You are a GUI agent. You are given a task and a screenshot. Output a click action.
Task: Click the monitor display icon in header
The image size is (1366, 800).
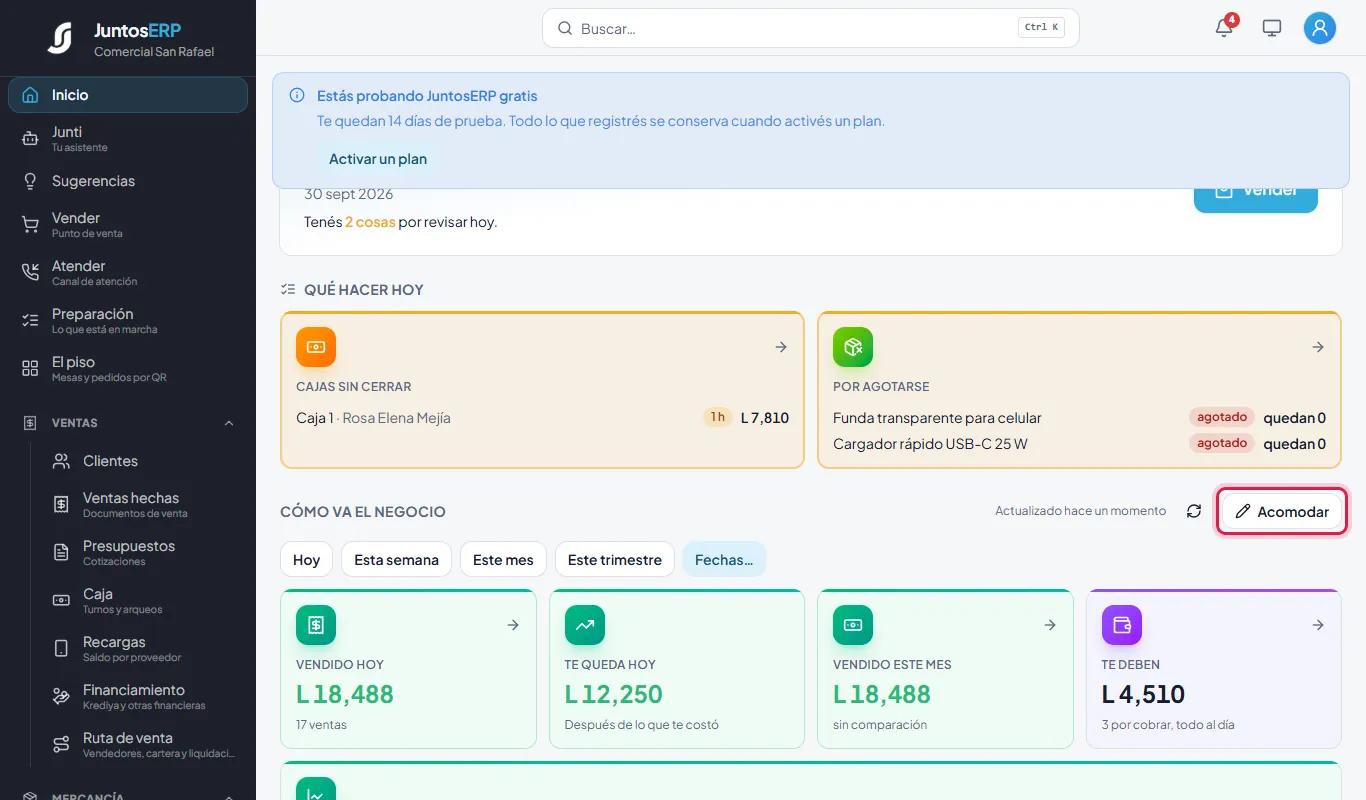pos(1272,28)
